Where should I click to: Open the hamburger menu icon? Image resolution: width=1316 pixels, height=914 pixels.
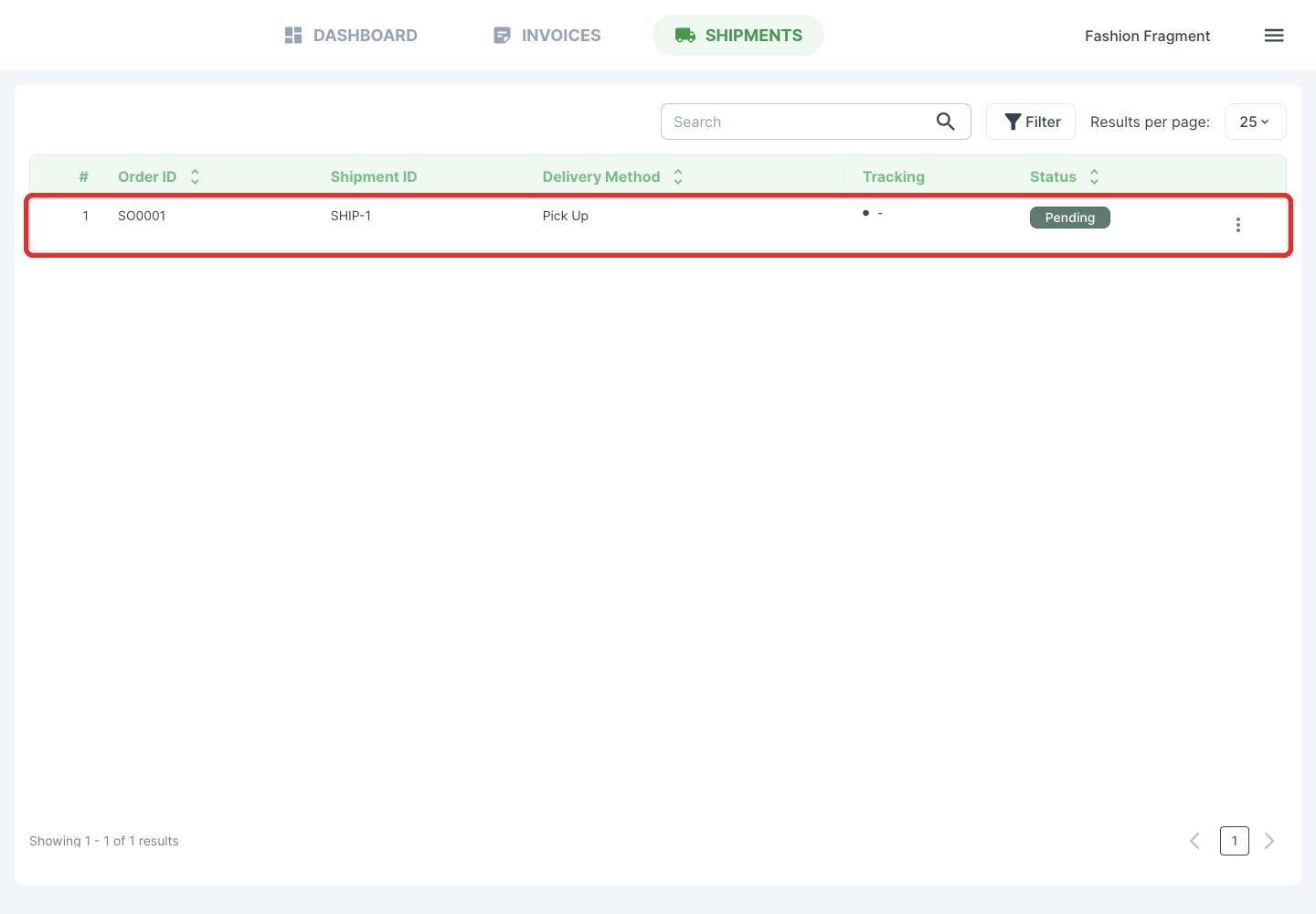pyautogui.click(x=1274, y=36)
